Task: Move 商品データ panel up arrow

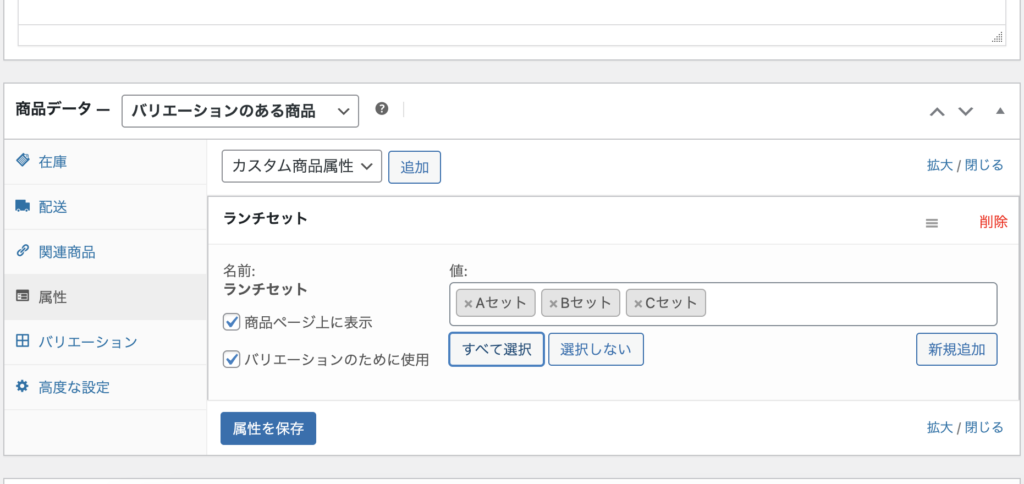Action: coord(937,111)
